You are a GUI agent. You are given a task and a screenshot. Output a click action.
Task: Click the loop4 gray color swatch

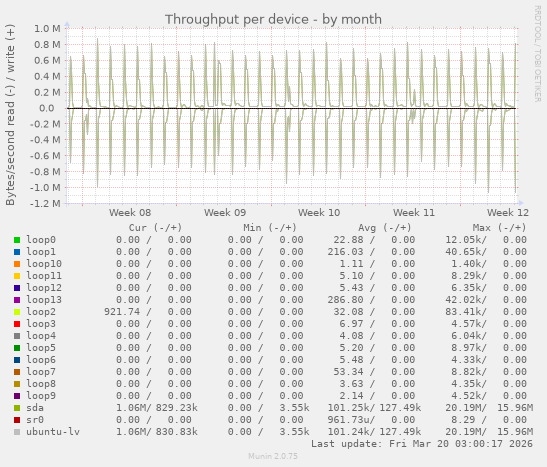click(17, 336)
